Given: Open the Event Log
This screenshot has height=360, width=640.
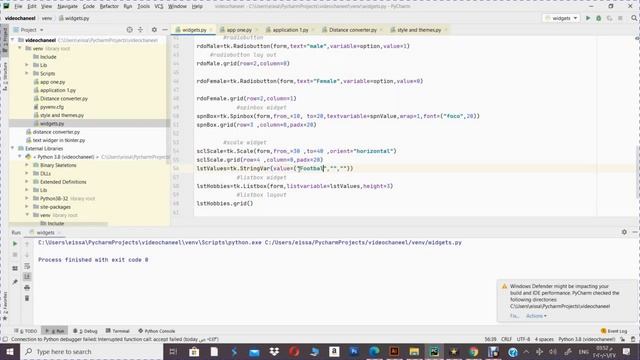Looking at the screenshot, I should (614, 331).
